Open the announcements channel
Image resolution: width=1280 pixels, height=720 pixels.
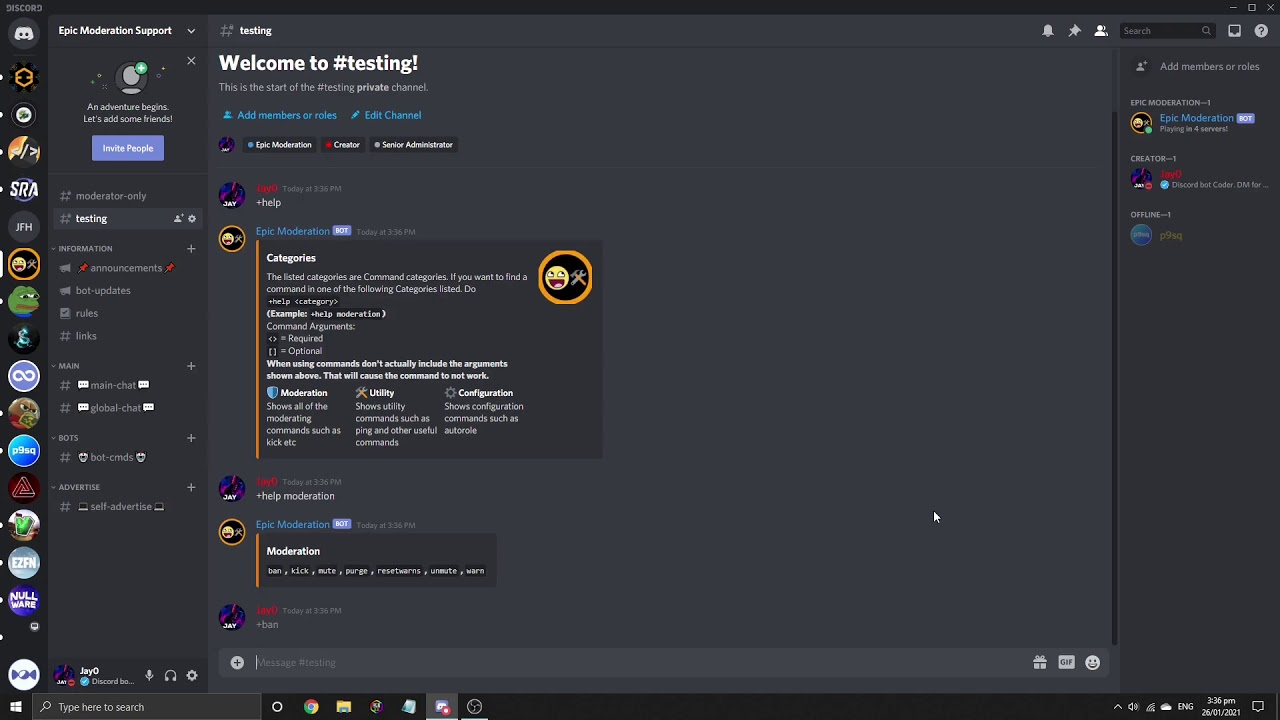128,268
